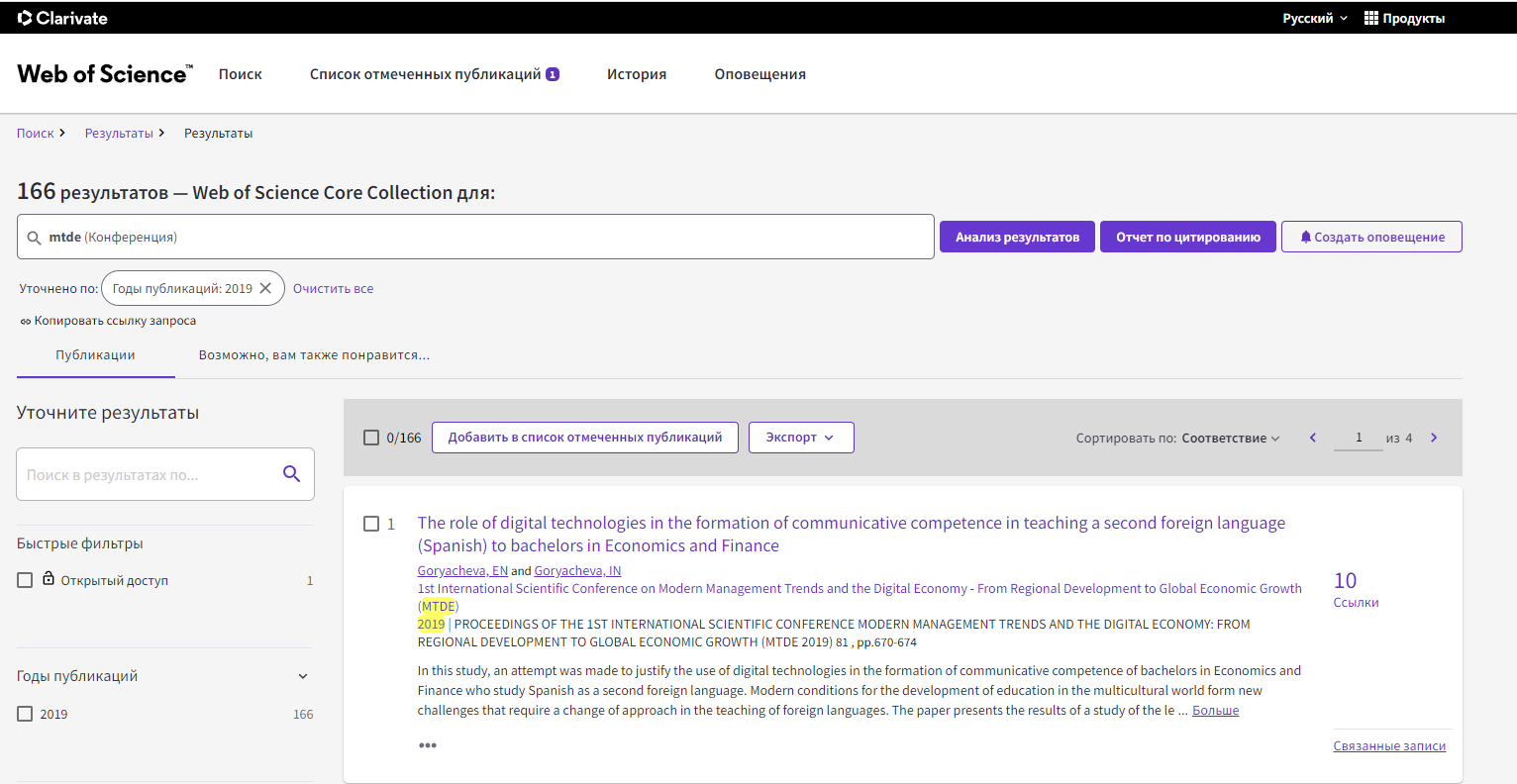Enable the Открытый доступ quick filter
The width and height of the screenshot is (1517, 784).
(25, 580)
